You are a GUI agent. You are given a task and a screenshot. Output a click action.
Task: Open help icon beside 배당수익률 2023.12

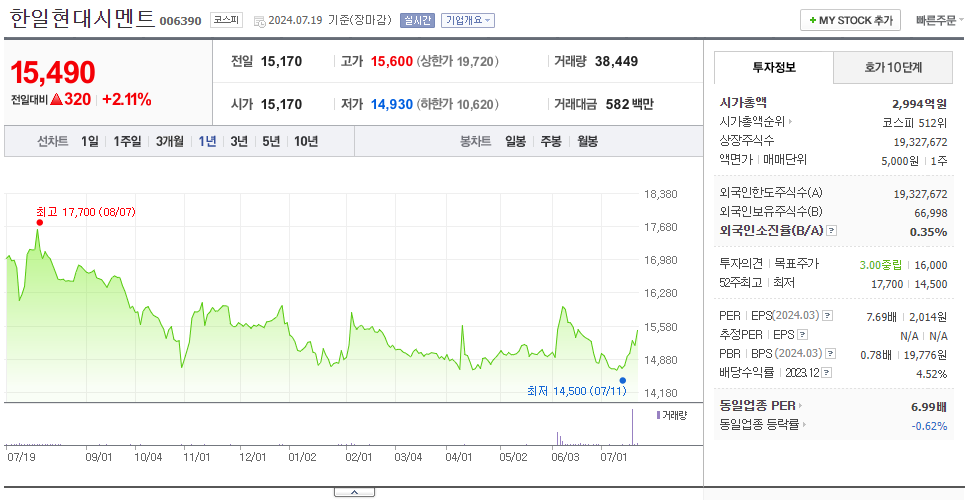click(x=827, y=373)
